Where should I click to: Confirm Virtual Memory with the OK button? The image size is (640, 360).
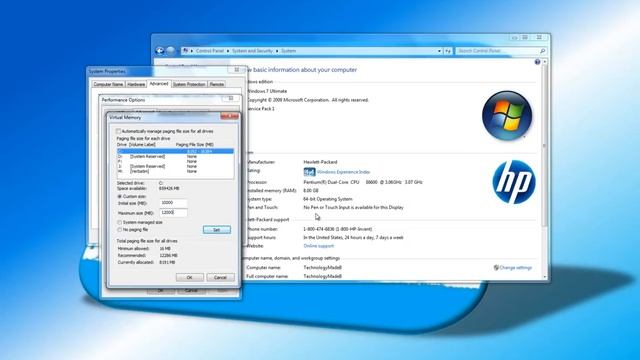(x=190, y=278)
